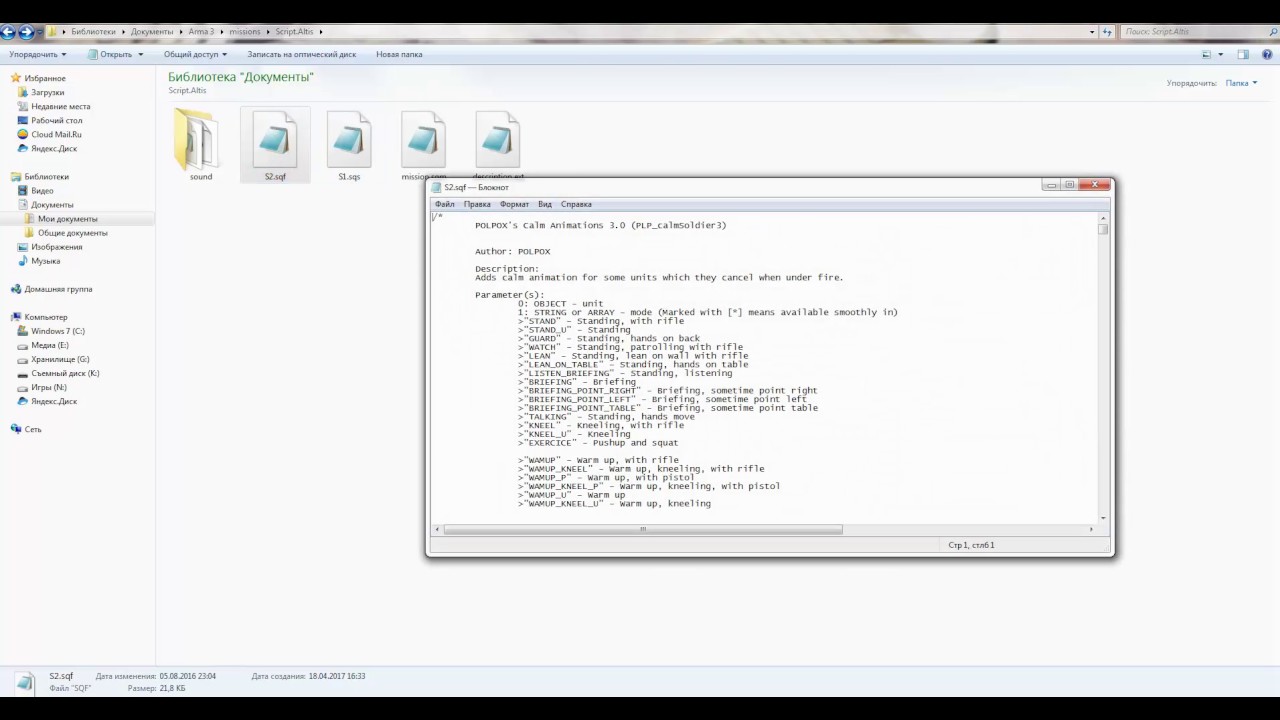The width and height of the screenshot is (1280, 720).
Task: Select Изображения library in sidebar
Action: pos(56,246)
